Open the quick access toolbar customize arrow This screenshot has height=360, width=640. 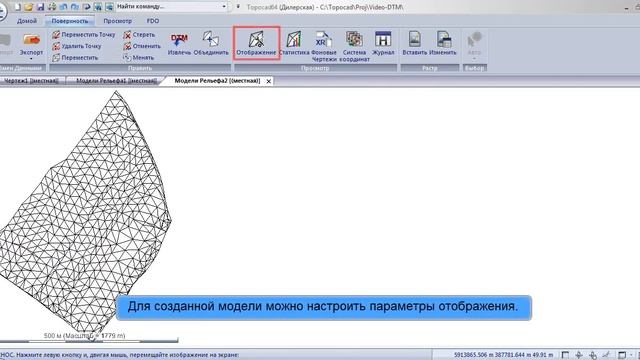pyautogui.click(x=238, y=7)
